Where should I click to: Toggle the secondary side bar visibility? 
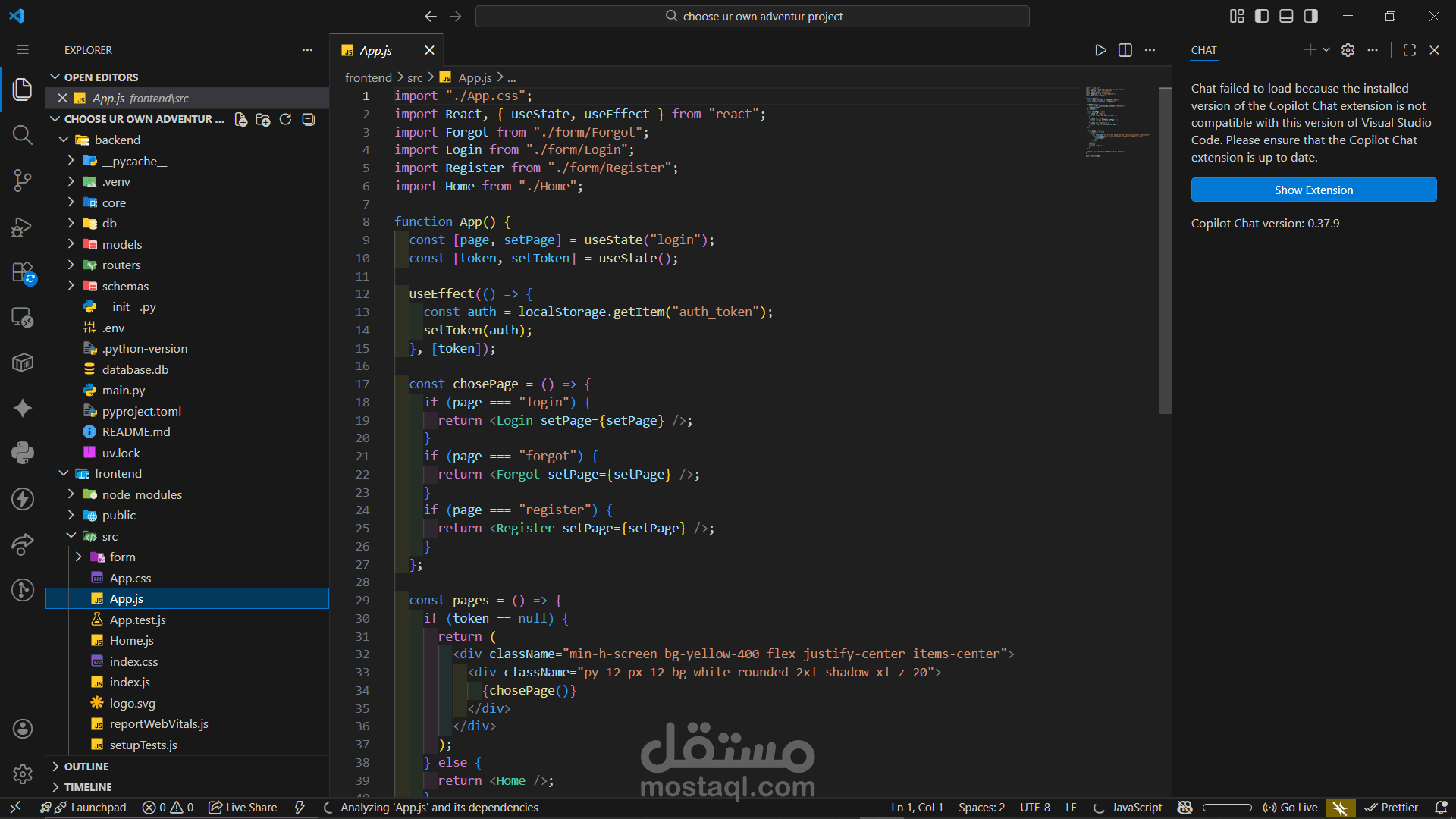pyautogui.click(x=1310, y=16)
